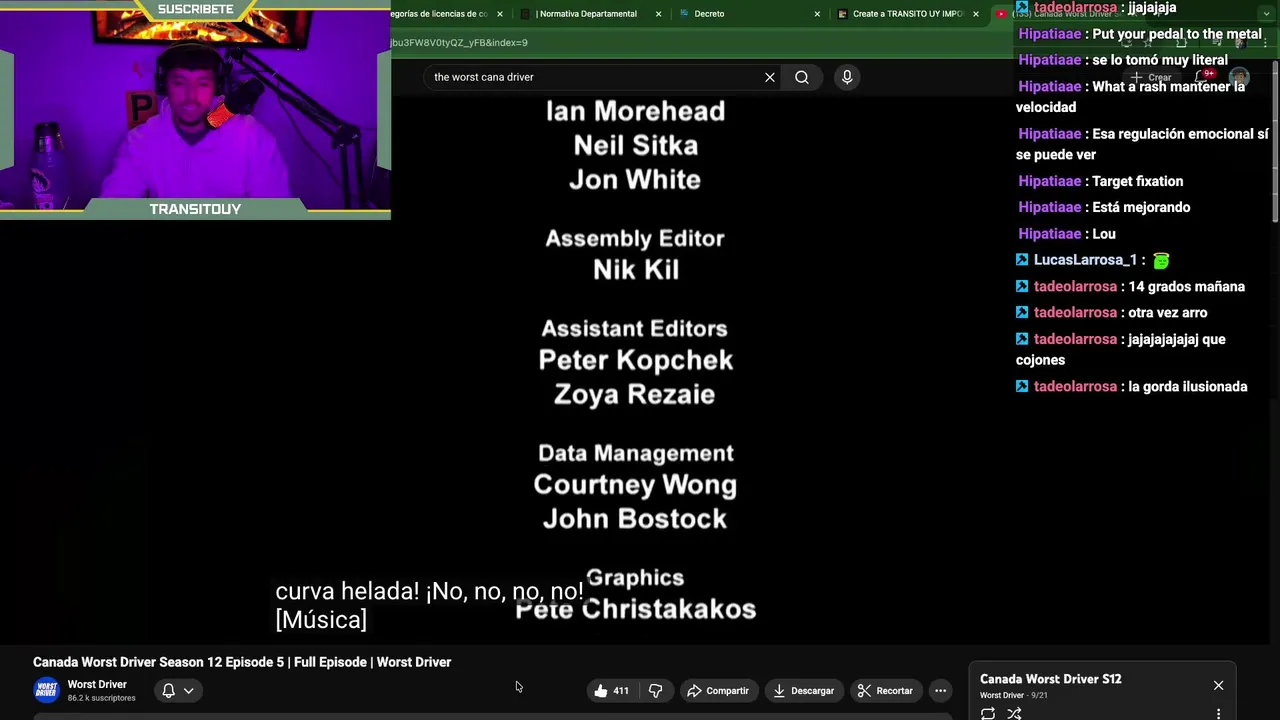Image resolution: width=1280 pixels, height=720 pixels.
Task: Click the TRANSITOUY label under the webcam
Action: tap(195, 209)
